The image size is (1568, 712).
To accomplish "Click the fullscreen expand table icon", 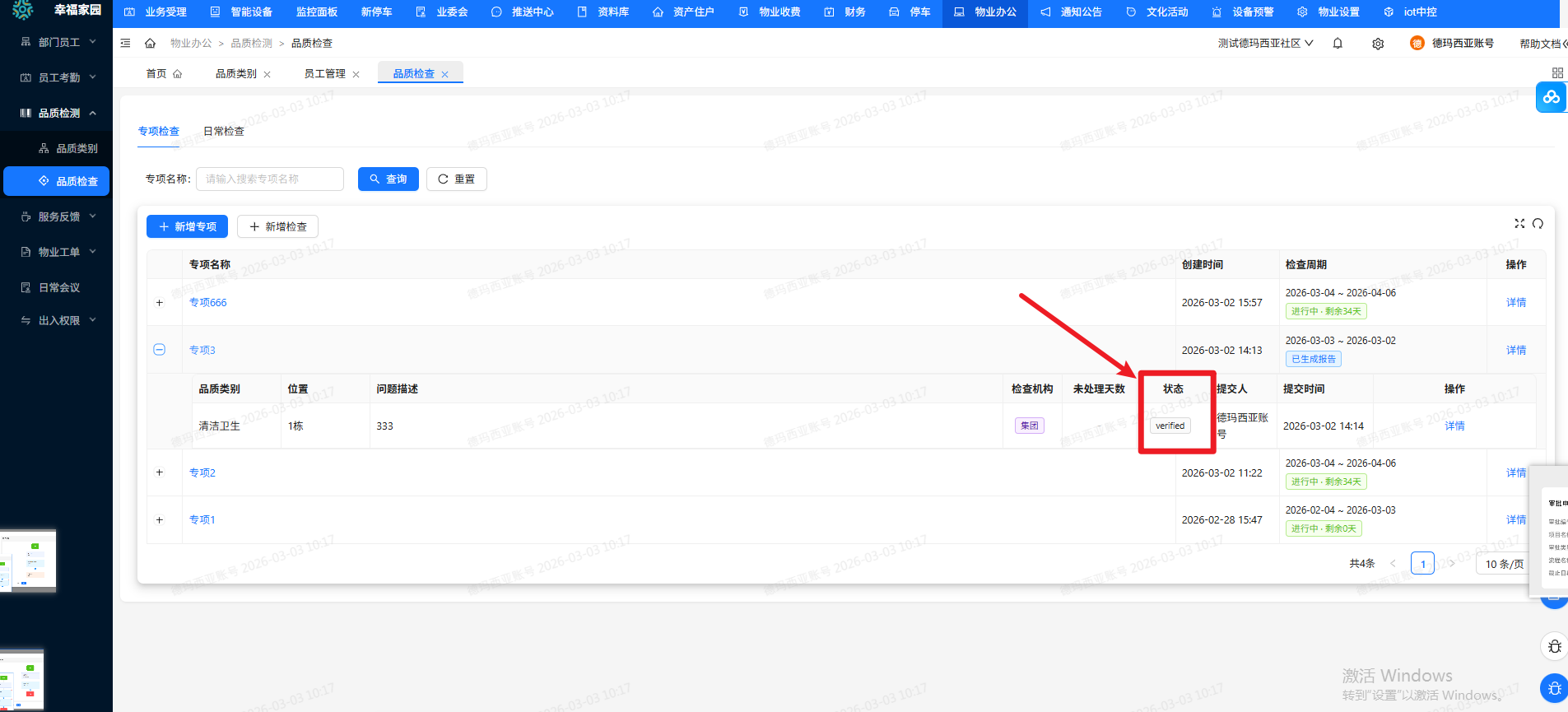I will point(1519,224).
